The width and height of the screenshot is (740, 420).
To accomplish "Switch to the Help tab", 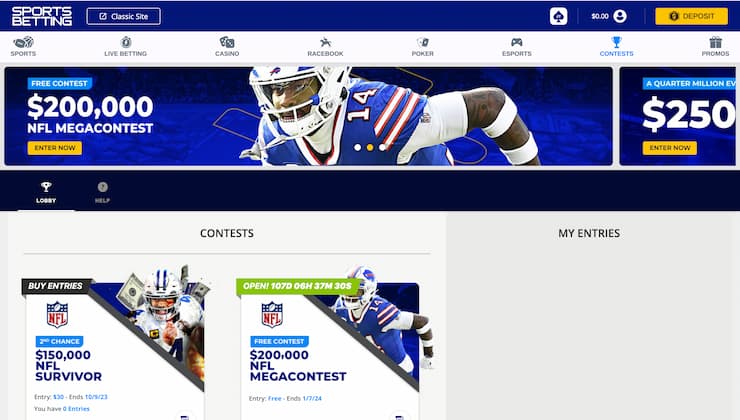I will tap(102, 192).
